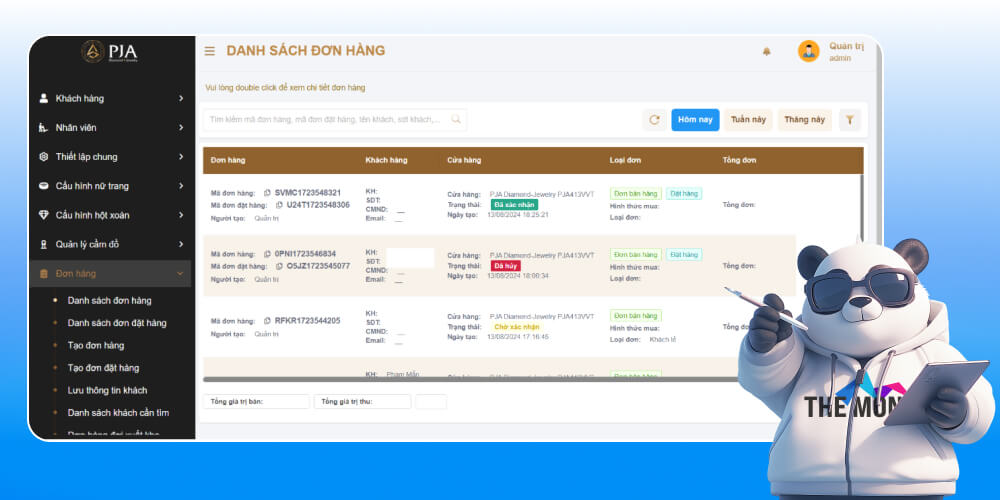Click the search magnifier icon
Image resolution: width=1000 pixels, height=500 pixels.
point(456,119)
